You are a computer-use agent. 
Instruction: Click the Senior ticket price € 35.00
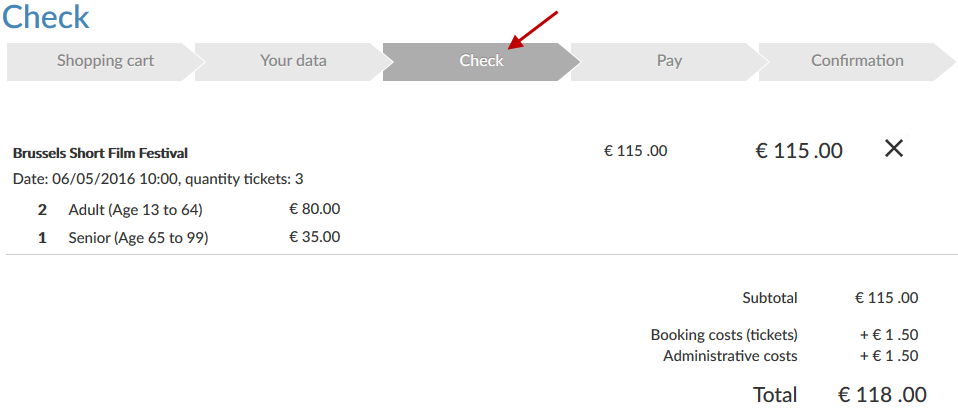314,237
